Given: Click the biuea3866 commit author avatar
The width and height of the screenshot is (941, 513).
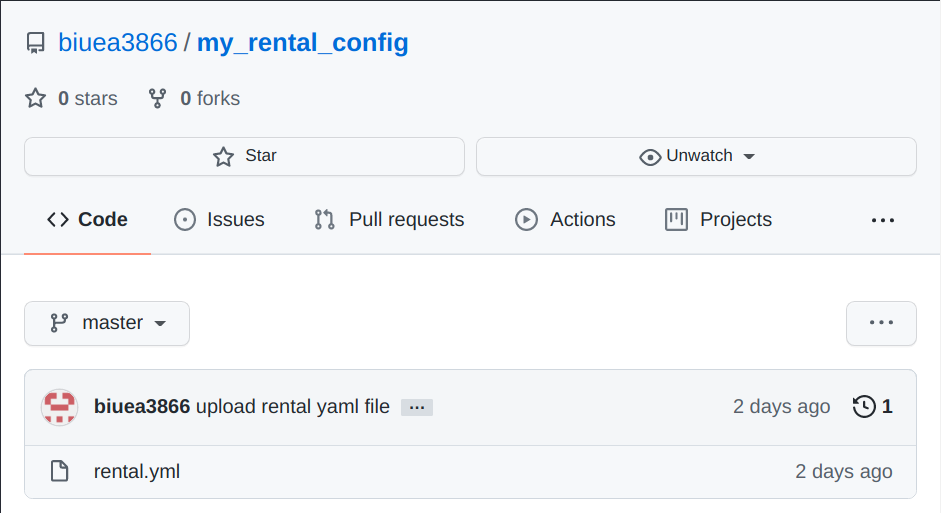Looking at the screenshot, I should pyautogui.click(x=59, y=407).
